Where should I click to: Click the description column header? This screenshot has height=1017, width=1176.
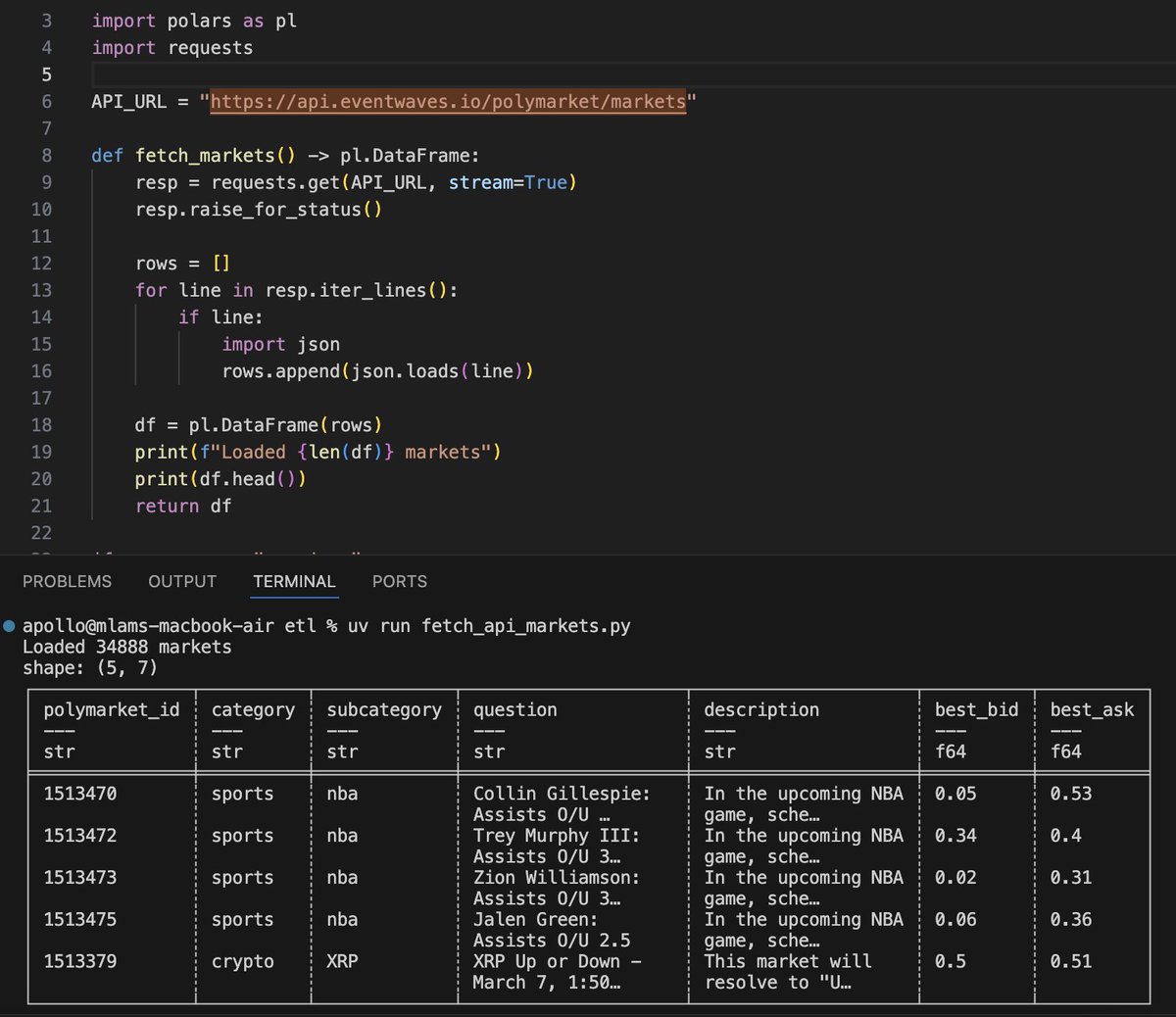click(x=761, y=709)
